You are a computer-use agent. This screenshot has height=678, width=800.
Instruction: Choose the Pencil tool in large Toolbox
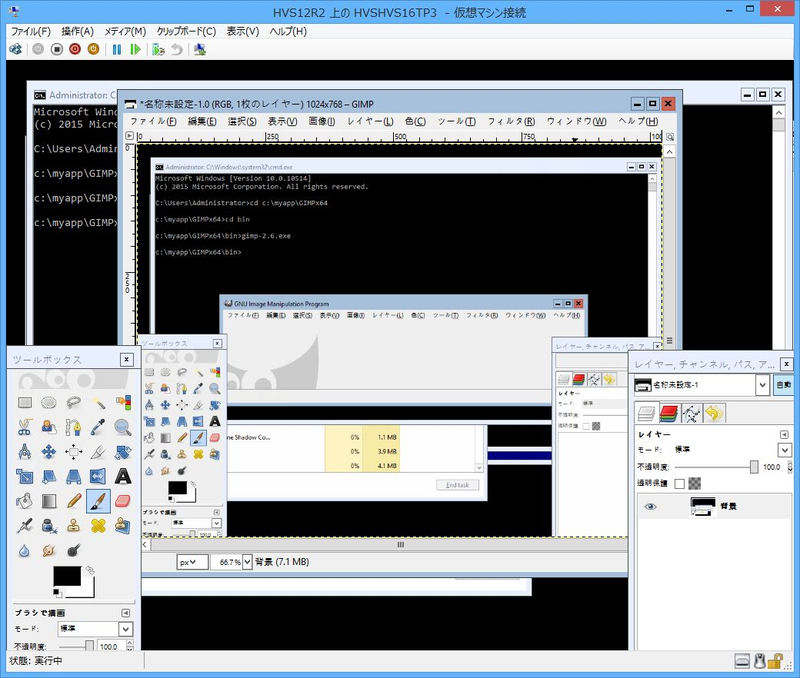point(73,501)
